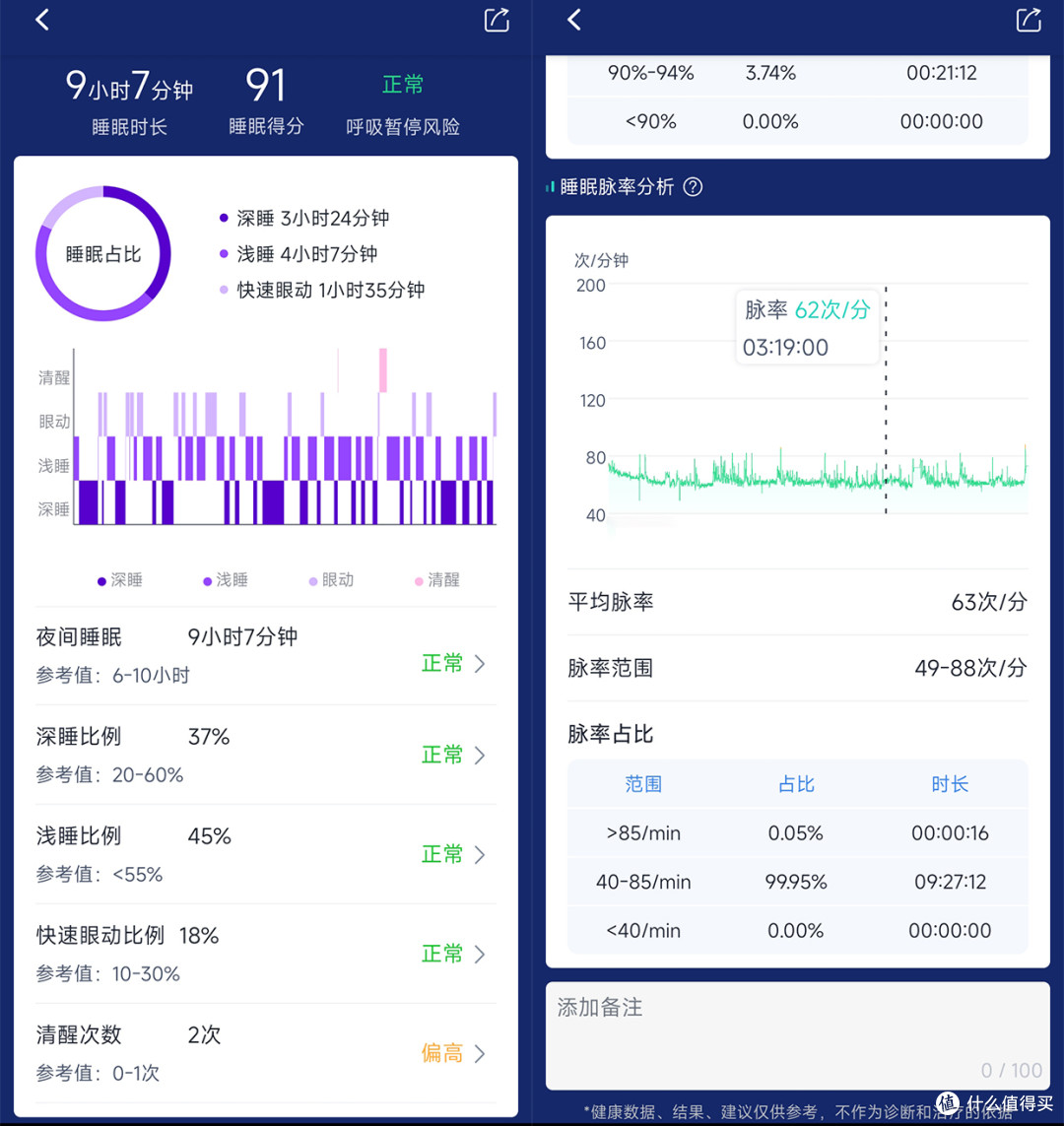Tap 正常 status for 夜间睡眠
Image resolution: width=1064 pixels, height=1126 pixels.
tap(441, 664)
